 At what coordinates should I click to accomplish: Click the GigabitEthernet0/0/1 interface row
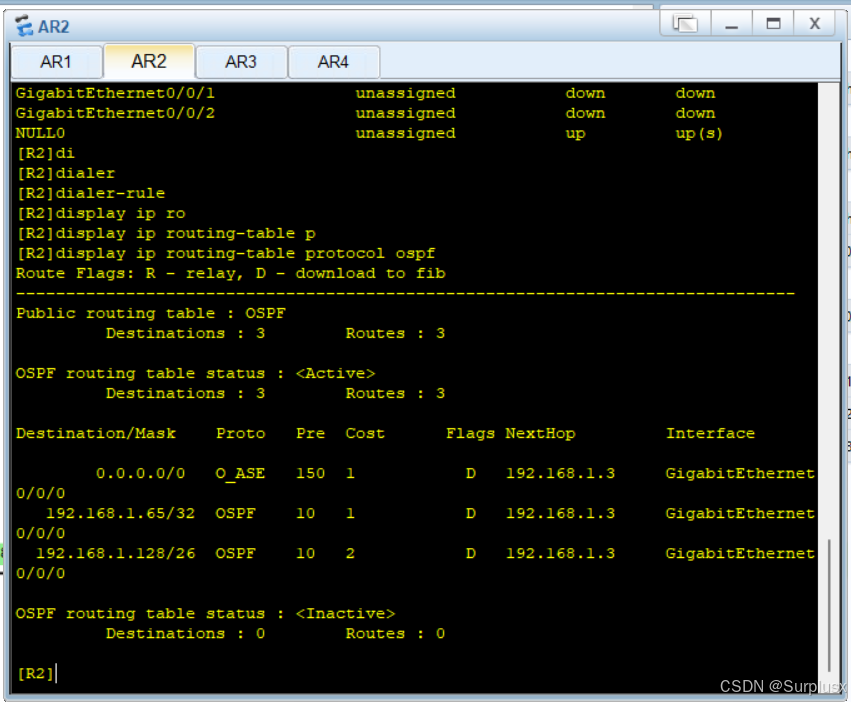coord(365,93)
